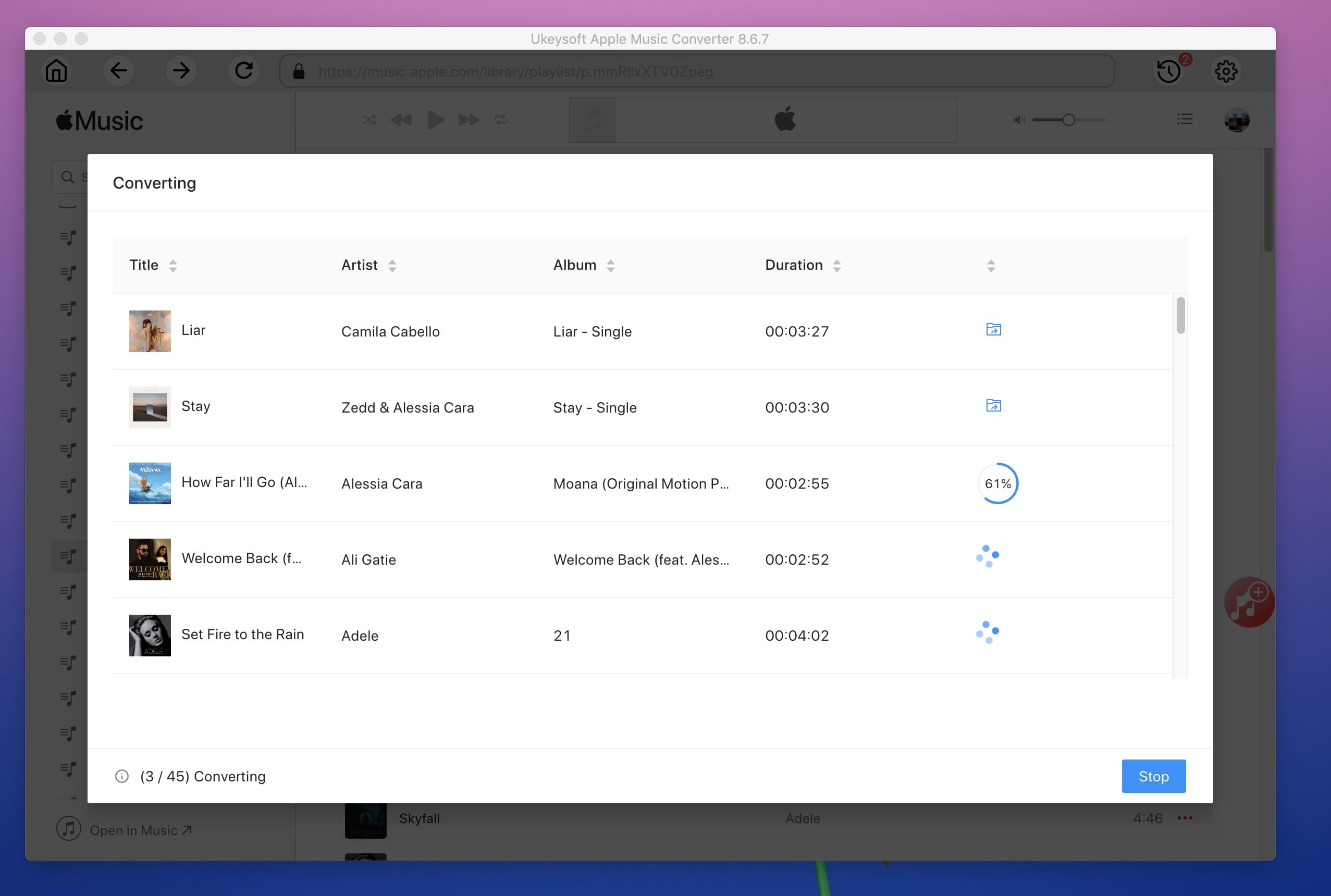Click the folder icon for Liar song
The width and height of the screenshot is (1331, 896).
(x=993, y=329)
